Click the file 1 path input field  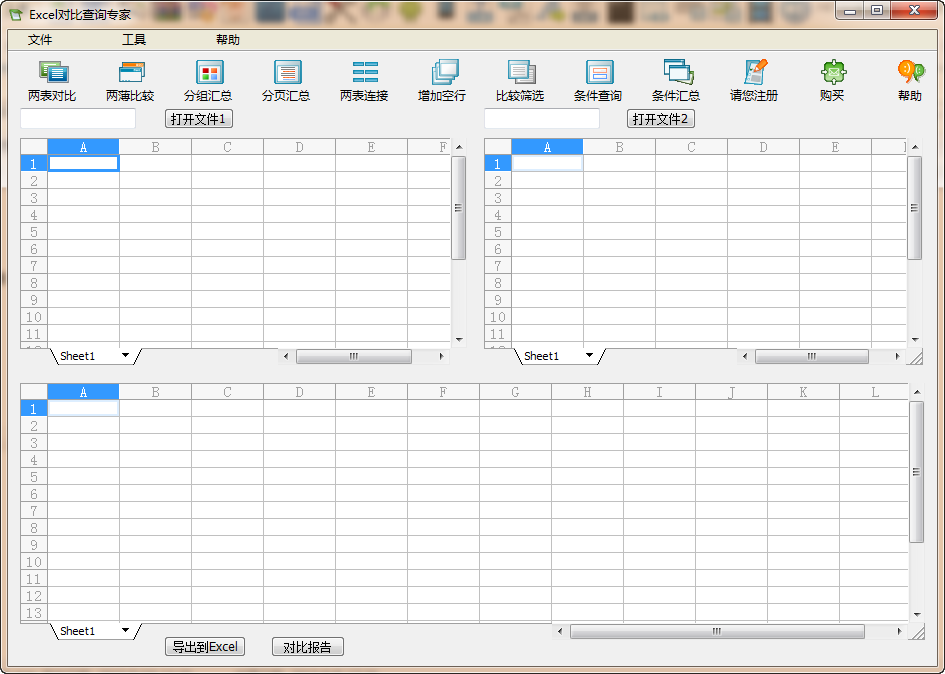[78, 119]
